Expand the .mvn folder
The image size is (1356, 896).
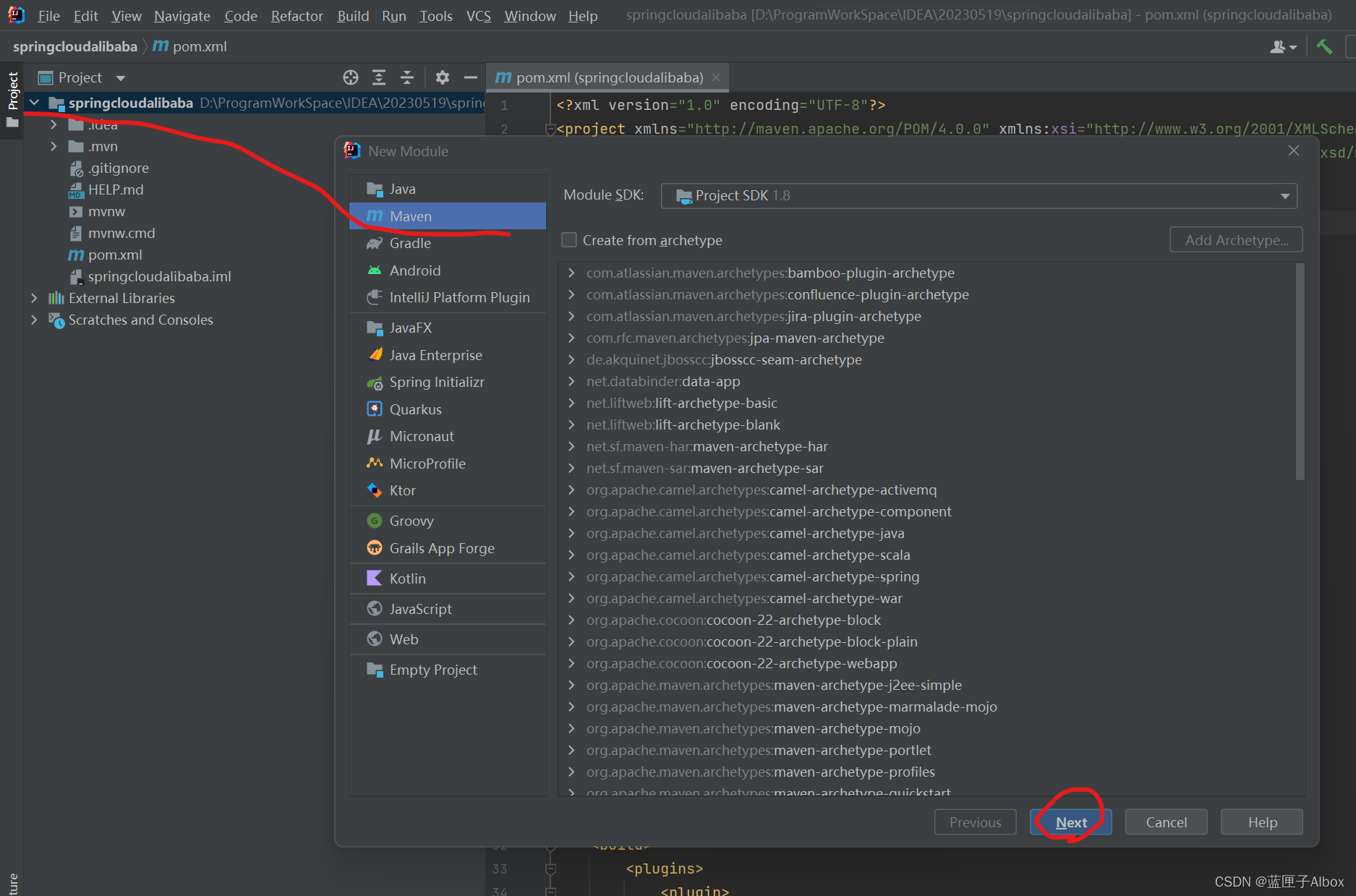coord(53,146)
